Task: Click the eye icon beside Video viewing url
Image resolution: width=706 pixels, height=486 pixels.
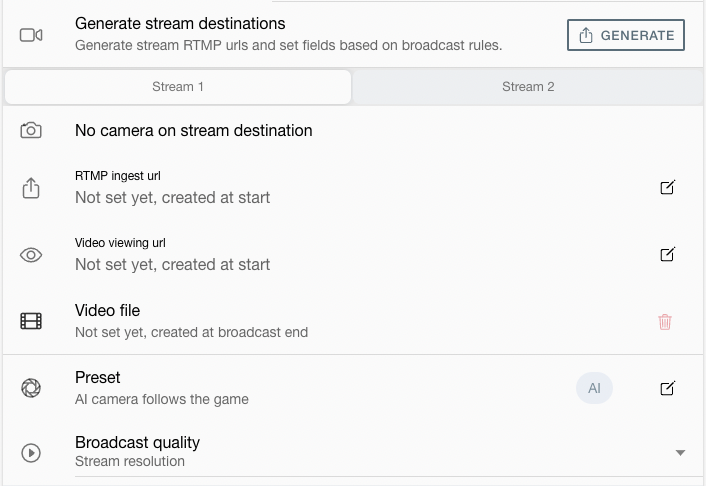Action: [x=31, y=255]
